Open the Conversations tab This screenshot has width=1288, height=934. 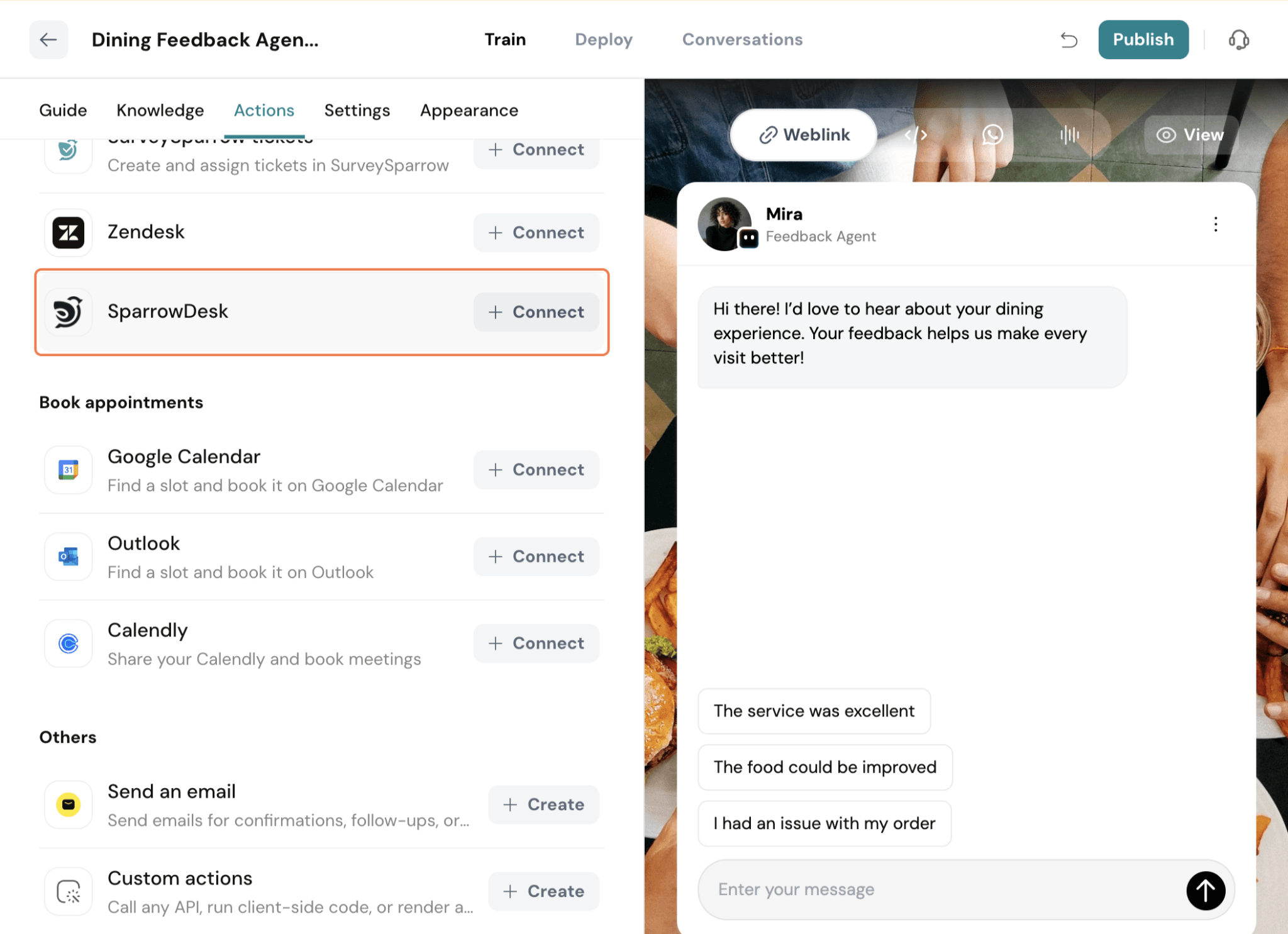click(742, 40)
